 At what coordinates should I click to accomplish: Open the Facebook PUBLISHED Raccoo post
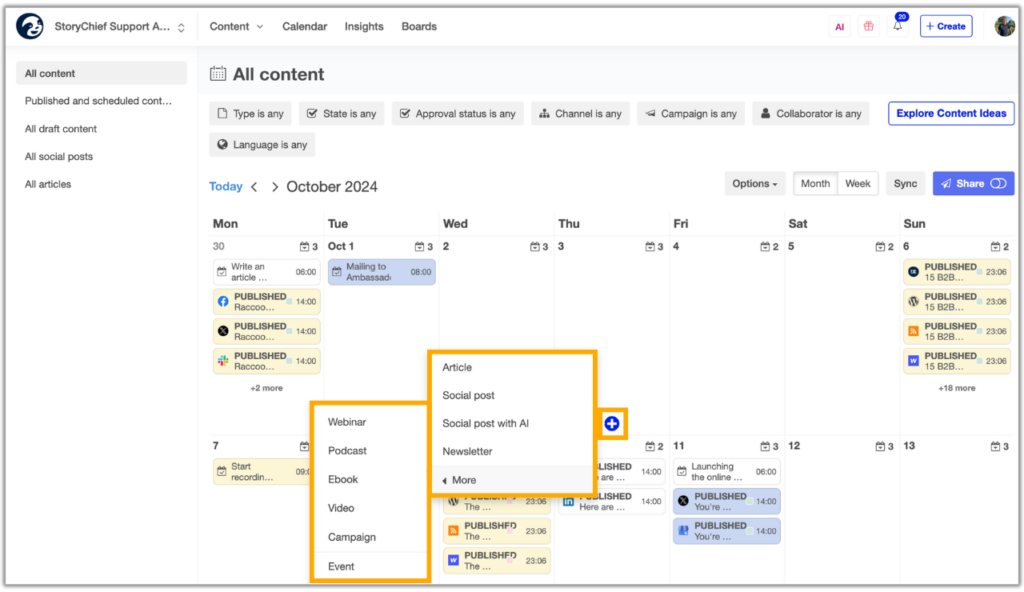pyautogui.click(x=266, y=302)
